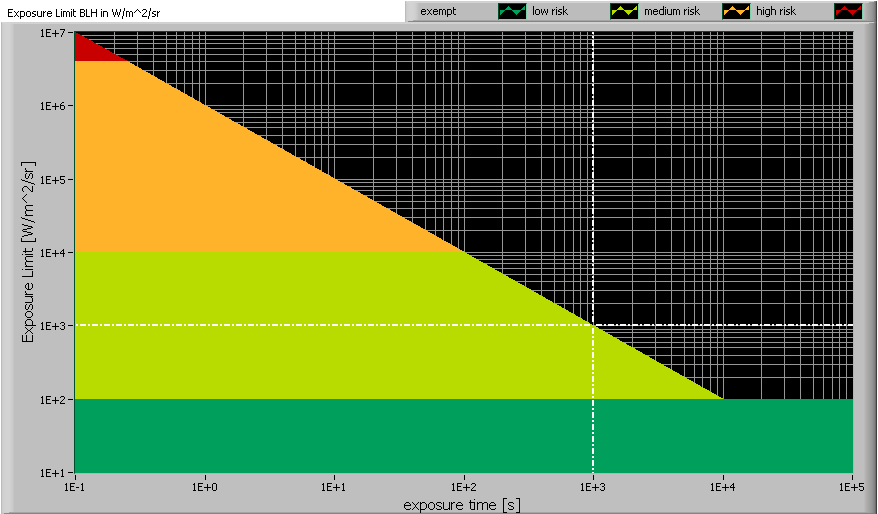
Task: Click the cursor crosshair intersection point
Action: (x=593, y=325)
